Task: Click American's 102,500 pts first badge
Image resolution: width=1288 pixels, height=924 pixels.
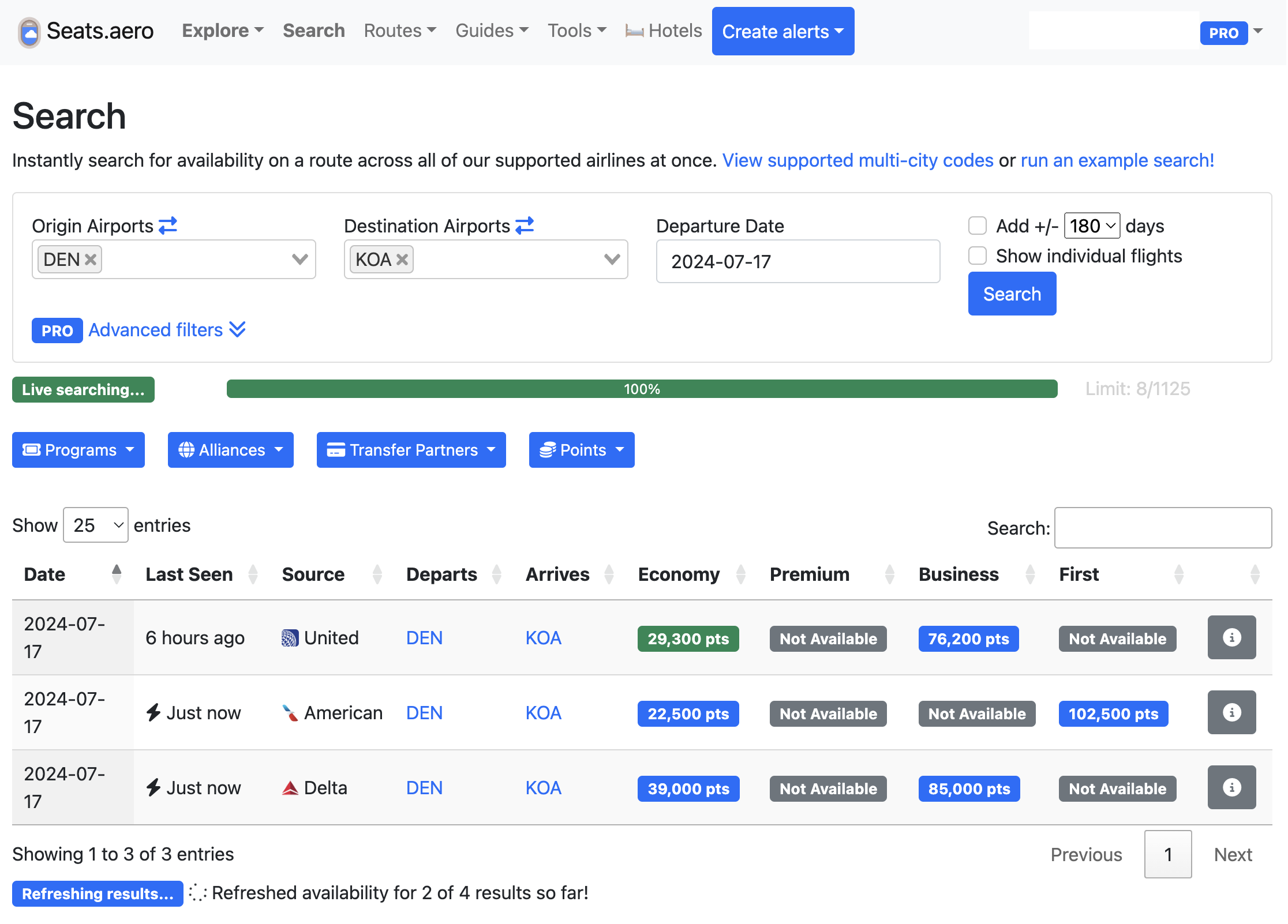Action: click(1113, 713)
